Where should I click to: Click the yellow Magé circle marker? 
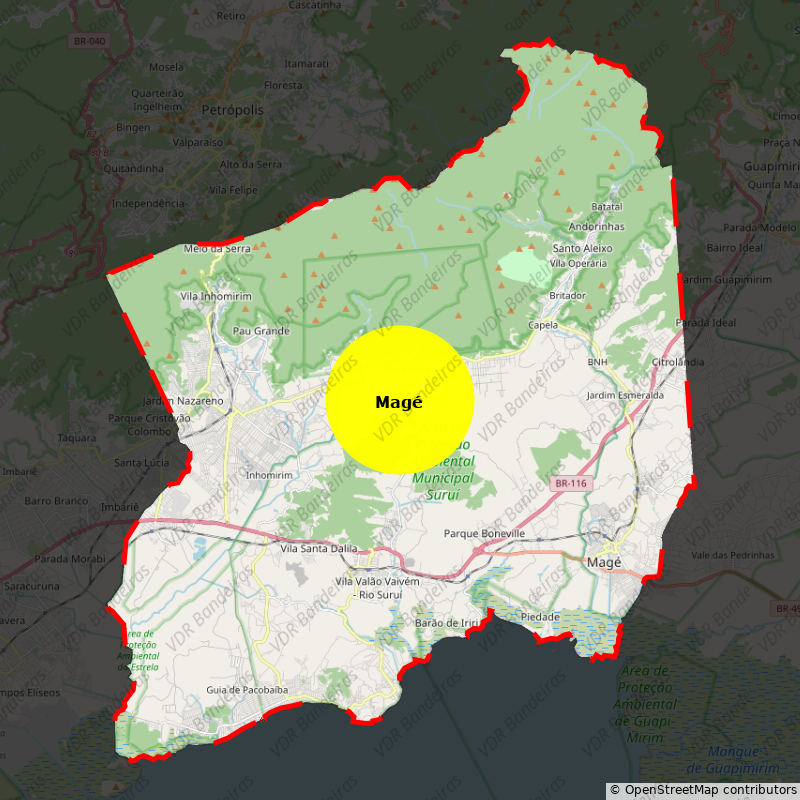(399, 400)
